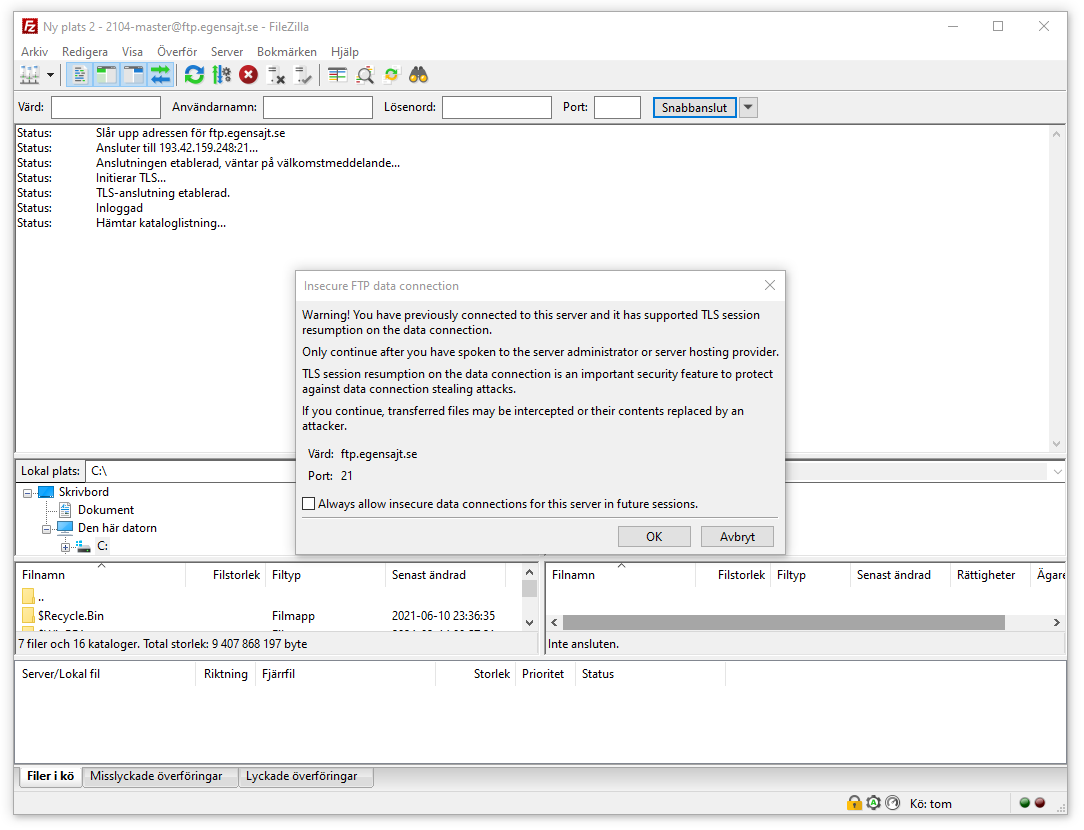Click the binoculars file search icon
Viewport: 1084px width, 830px height.
(x=418, y=75)
